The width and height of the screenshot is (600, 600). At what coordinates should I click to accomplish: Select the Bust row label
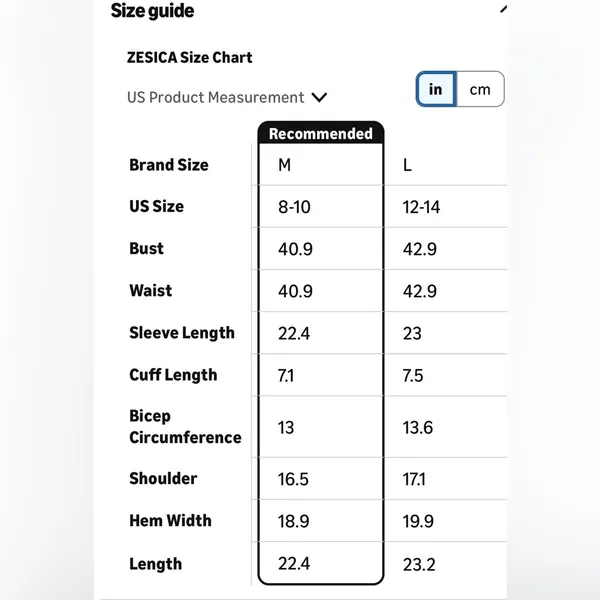coord(147,248)
